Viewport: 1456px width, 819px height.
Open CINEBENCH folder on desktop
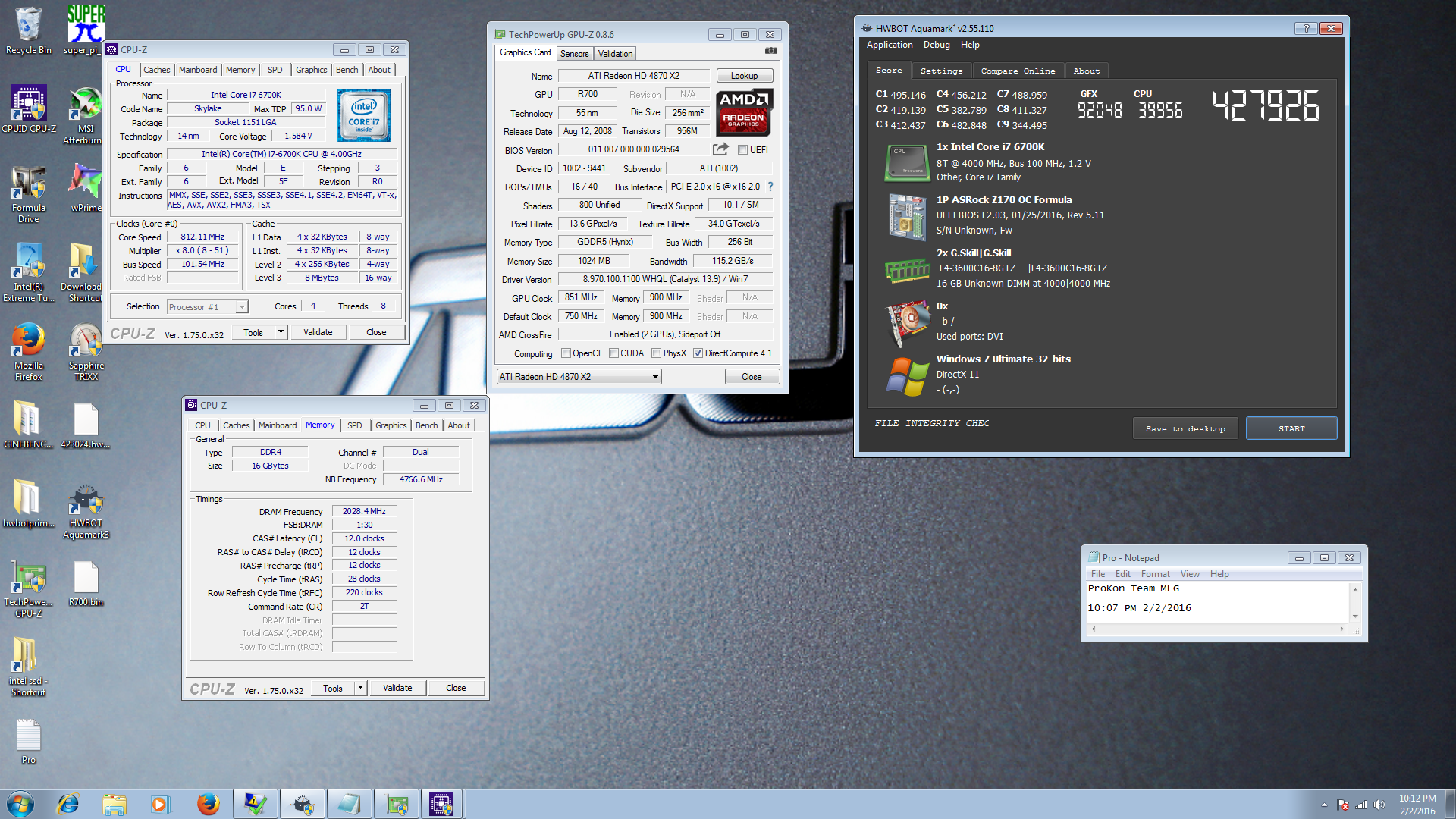[x=28, y=425]
